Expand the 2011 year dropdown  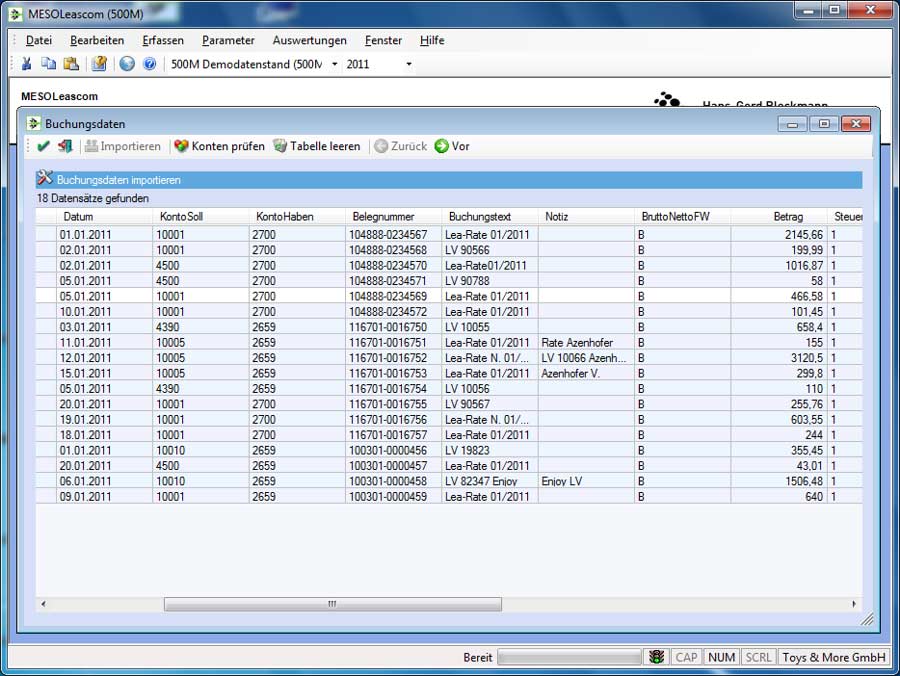coord(379,64)
